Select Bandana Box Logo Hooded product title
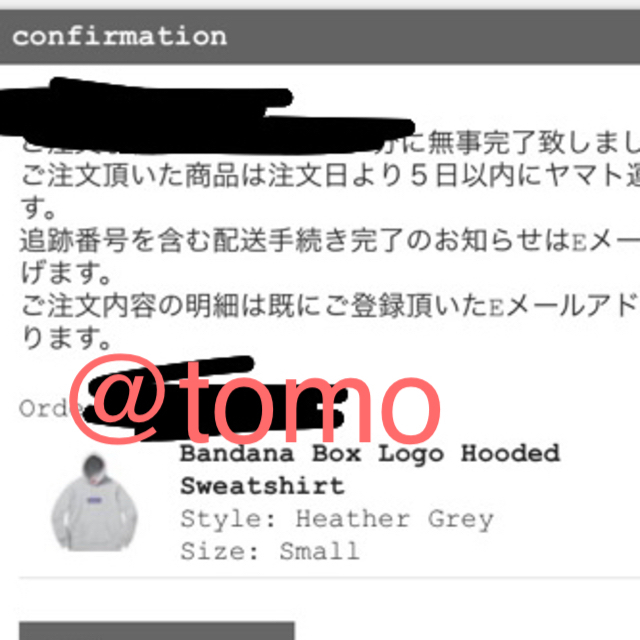Viewport: 640px width, 640px height. pos(370,453)
